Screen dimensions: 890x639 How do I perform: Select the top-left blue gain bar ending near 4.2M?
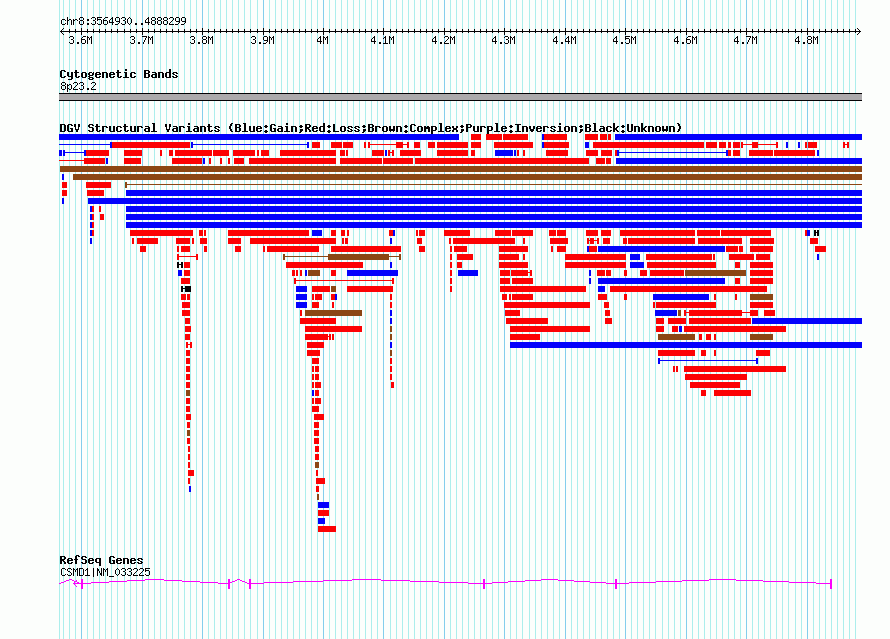pyautogui.click(x=259, y=137)
